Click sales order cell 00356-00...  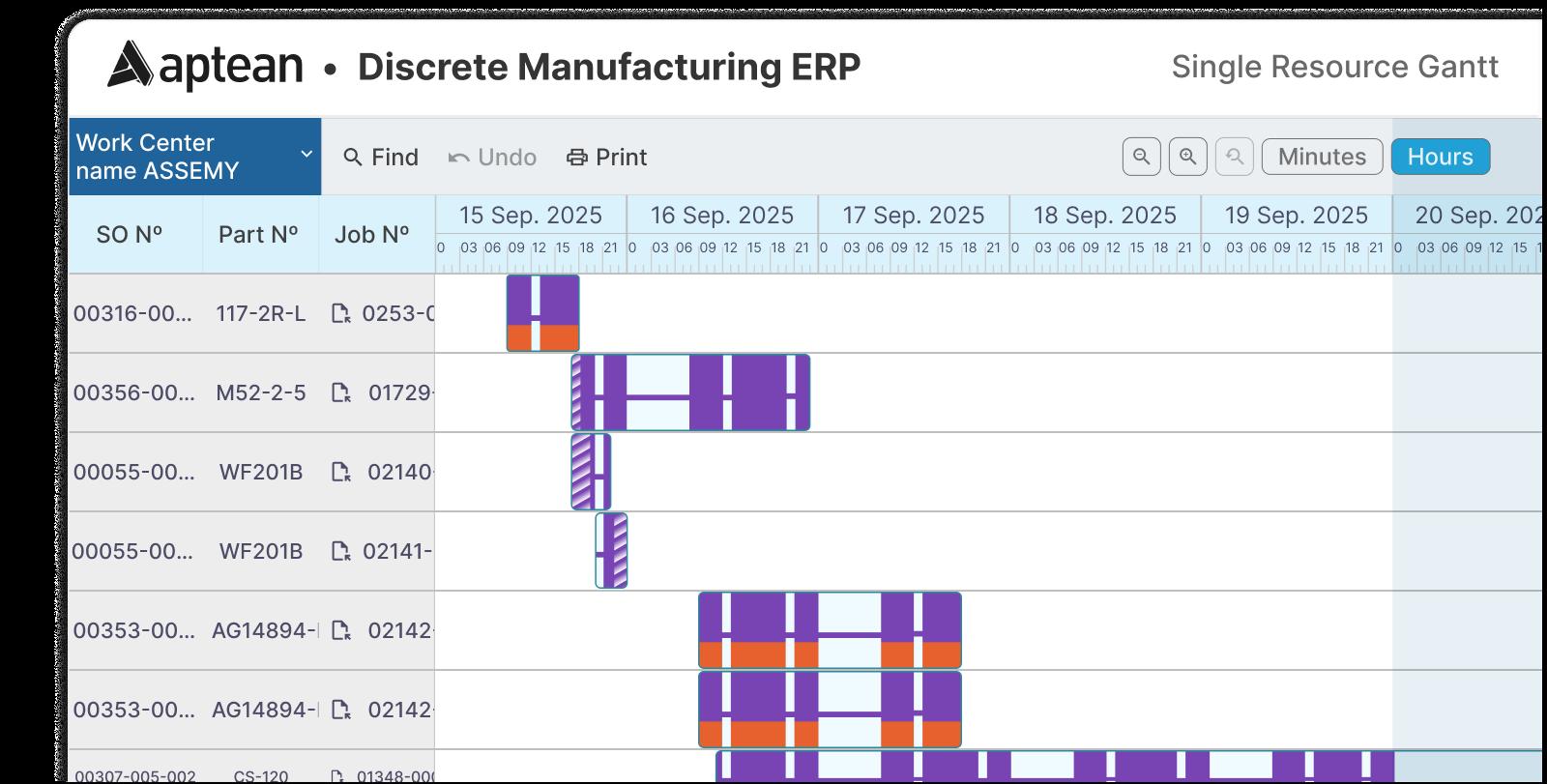pos(133,392)
